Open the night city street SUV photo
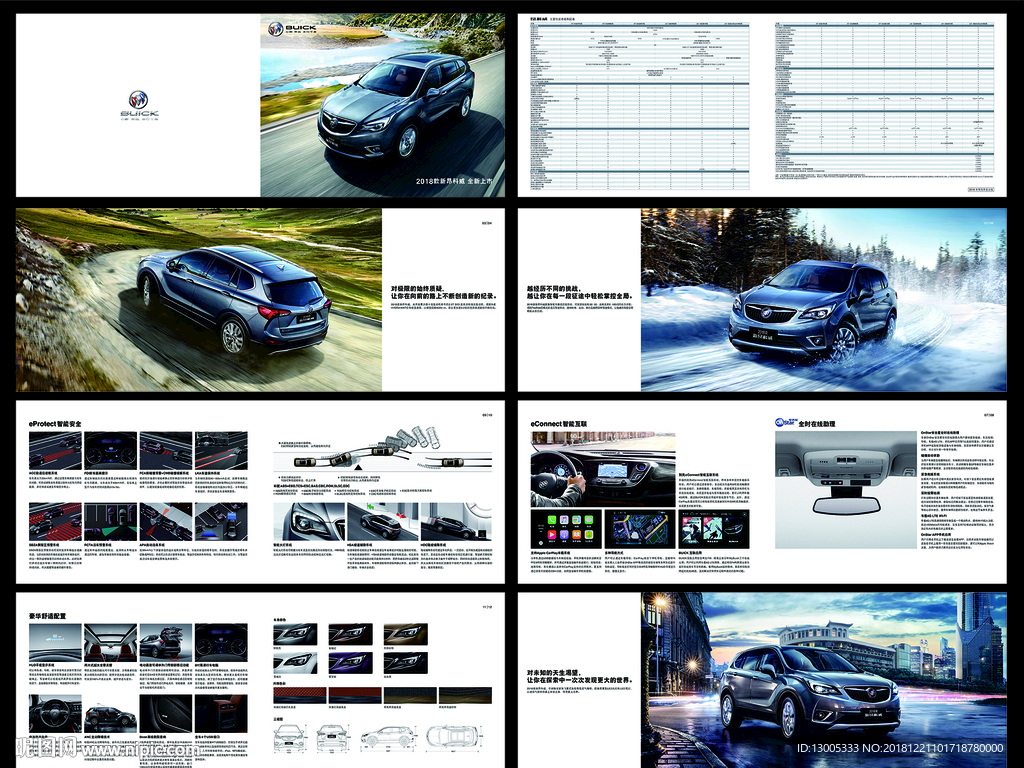Screen dimensions: 1024x768 (x=824, y=680)
